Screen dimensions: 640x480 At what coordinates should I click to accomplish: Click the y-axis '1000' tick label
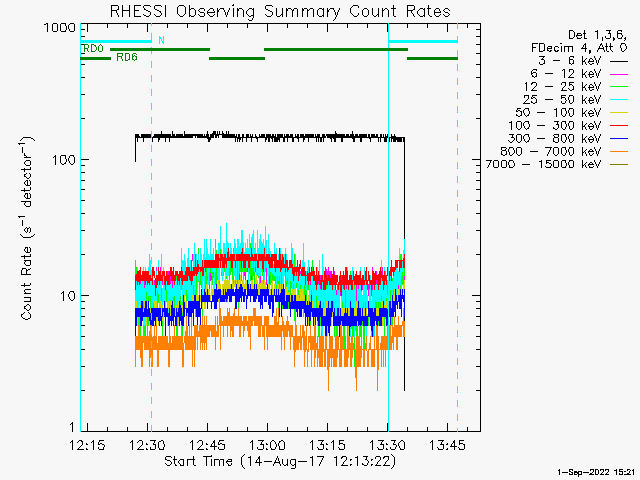tap(60, 28)
